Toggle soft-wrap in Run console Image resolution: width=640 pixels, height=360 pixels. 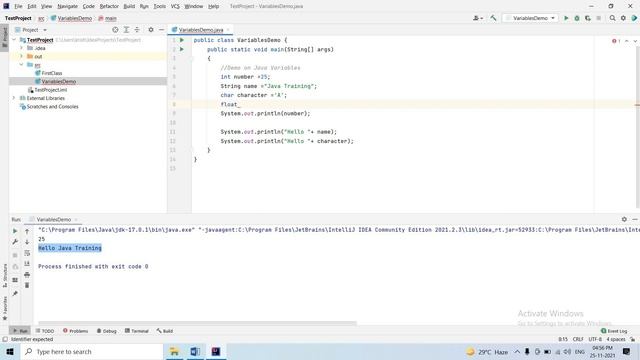click(x=27, y=253)
